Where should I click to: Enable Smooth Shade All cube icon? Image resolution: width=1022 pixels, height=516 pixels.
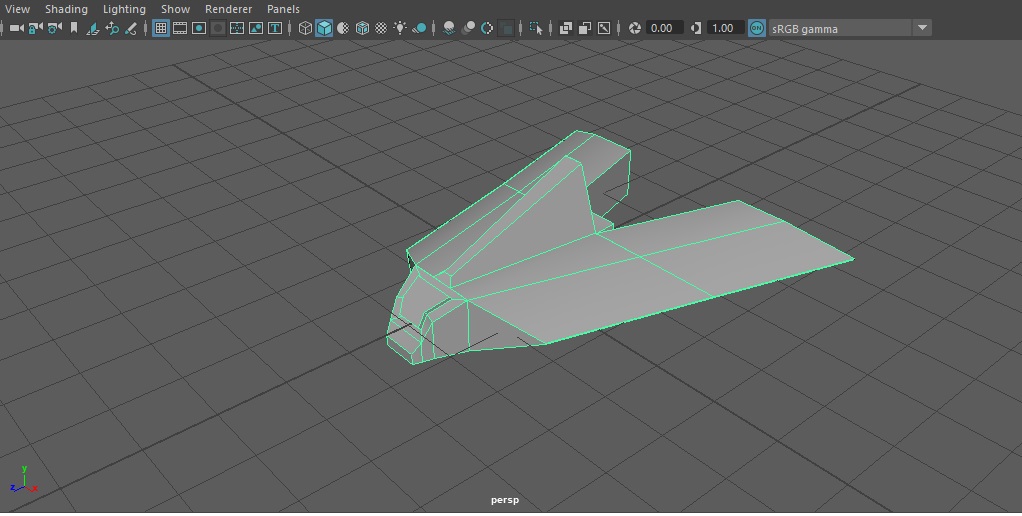pos(324,28)
